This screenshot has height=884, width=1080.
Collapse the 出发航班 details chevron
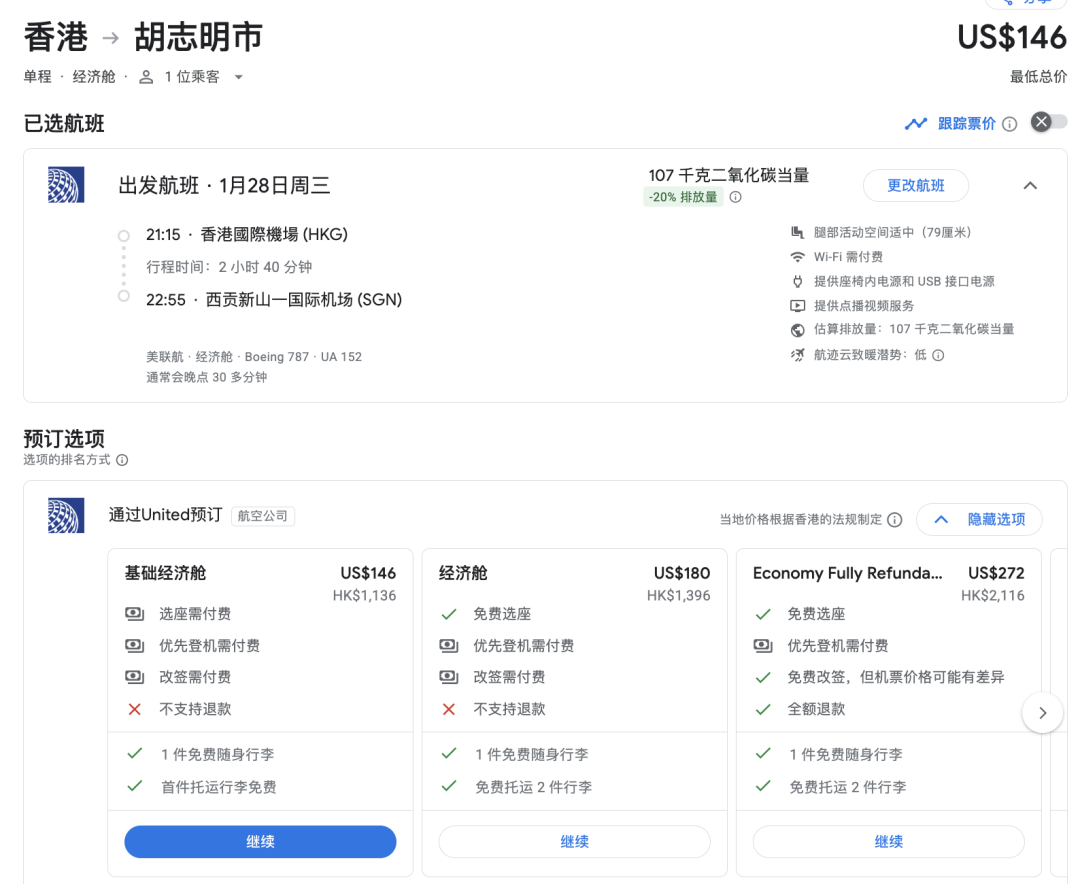(x=1030, y=186)
